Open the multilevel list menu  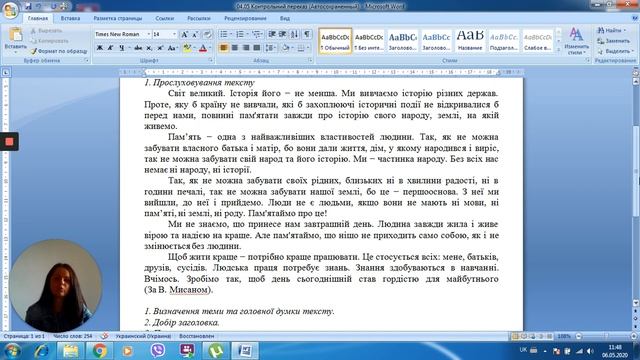257,34
